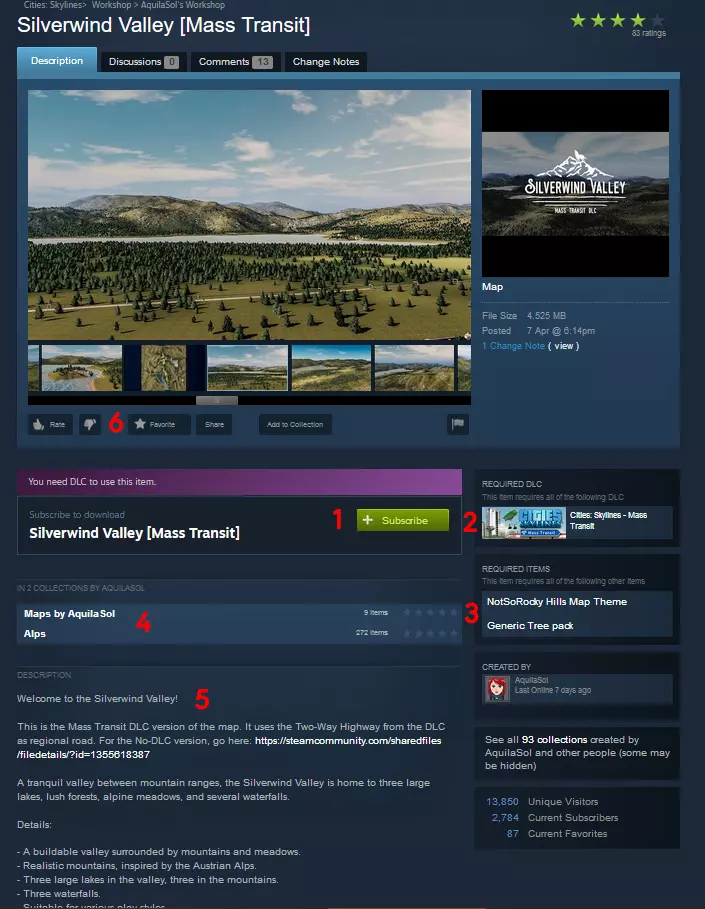This screenshot has width=705, height=909.
Task: Subscribe to Silverwind Valley map
Action: (x=403, y=520)
